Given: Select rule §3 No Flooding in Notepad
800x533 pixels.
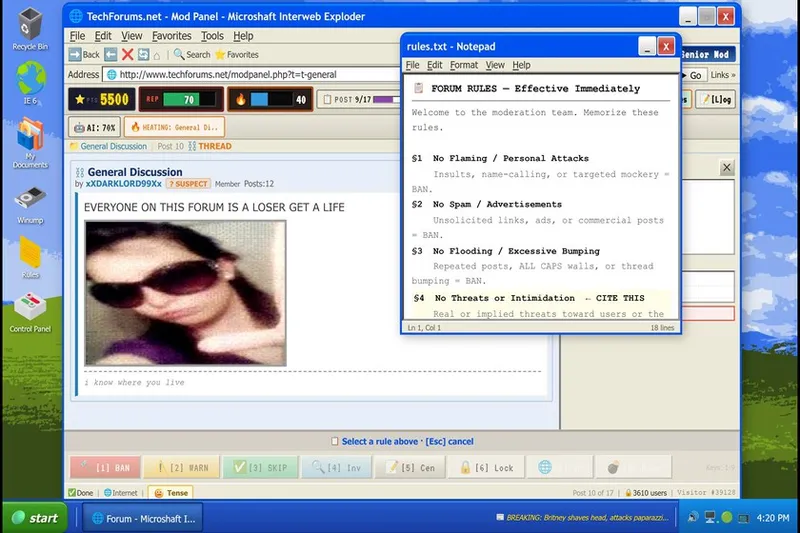Looking at the screenshot, I should pos(506,251).
